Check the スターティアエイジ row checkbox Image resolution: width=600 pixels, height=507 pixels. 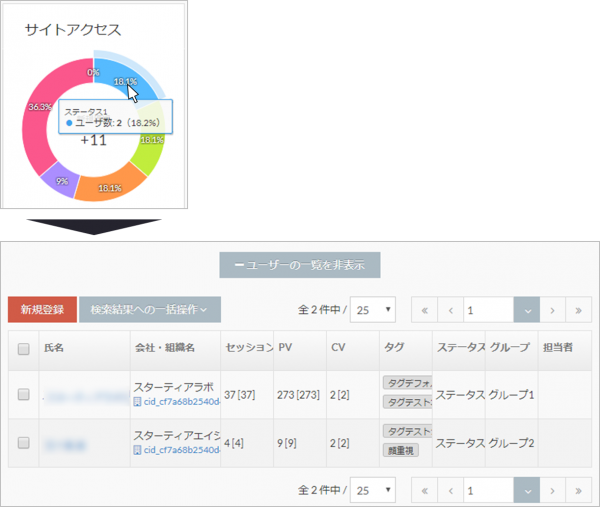point(24,443)
